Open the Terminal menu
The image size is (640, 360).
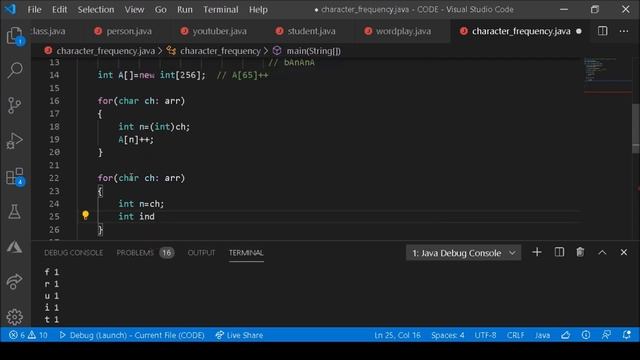pyautogui.click(x=221, y=9)
